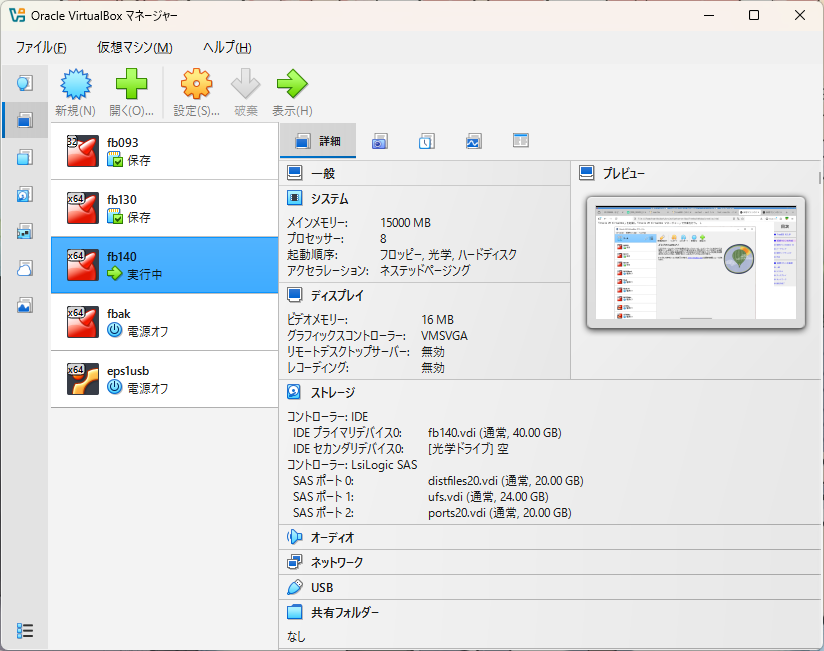This screenshot has height=651, width=824.
Task: Expand the USB section header
Action: 551,587
